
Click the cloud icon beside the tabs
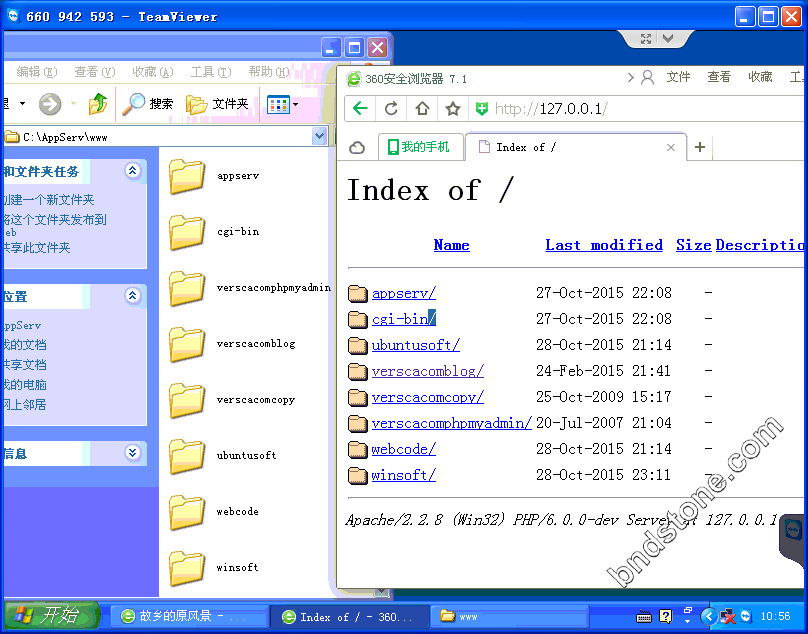point(357,148)
